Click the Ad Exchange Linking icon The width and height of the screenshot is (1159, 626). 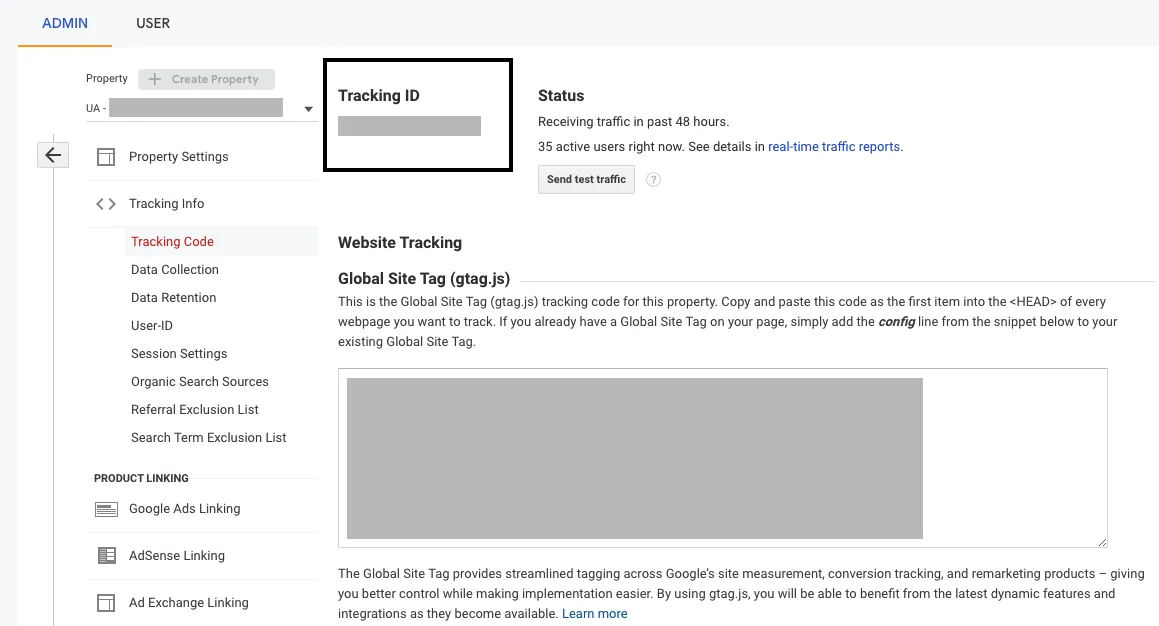coord(106,603)
